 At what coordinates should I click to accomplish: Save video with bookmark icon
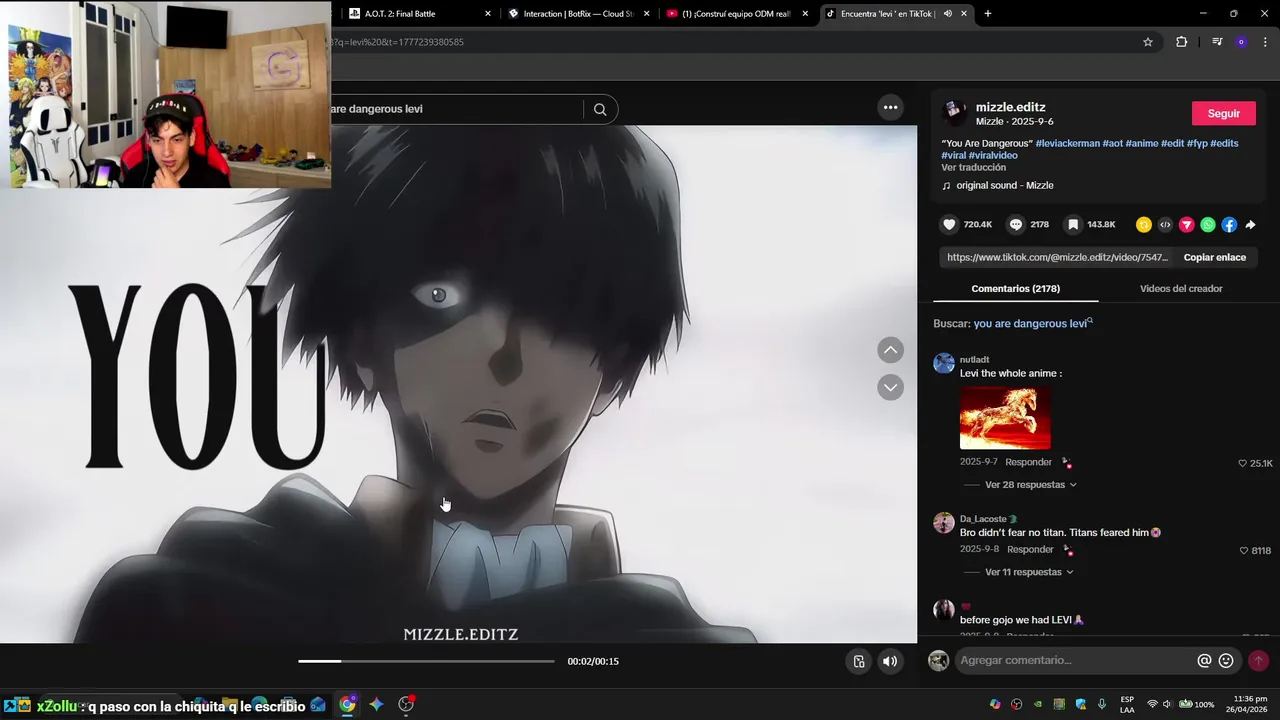pos(1072,225)
